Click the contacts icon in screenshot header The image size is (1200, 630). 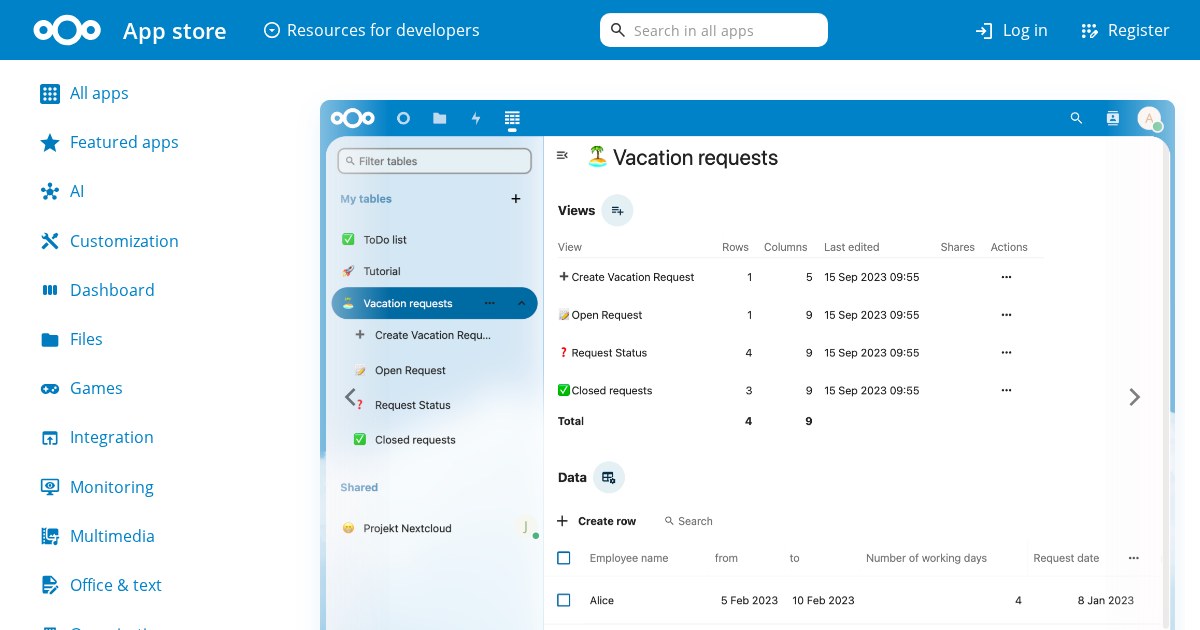coord(1112,118)
